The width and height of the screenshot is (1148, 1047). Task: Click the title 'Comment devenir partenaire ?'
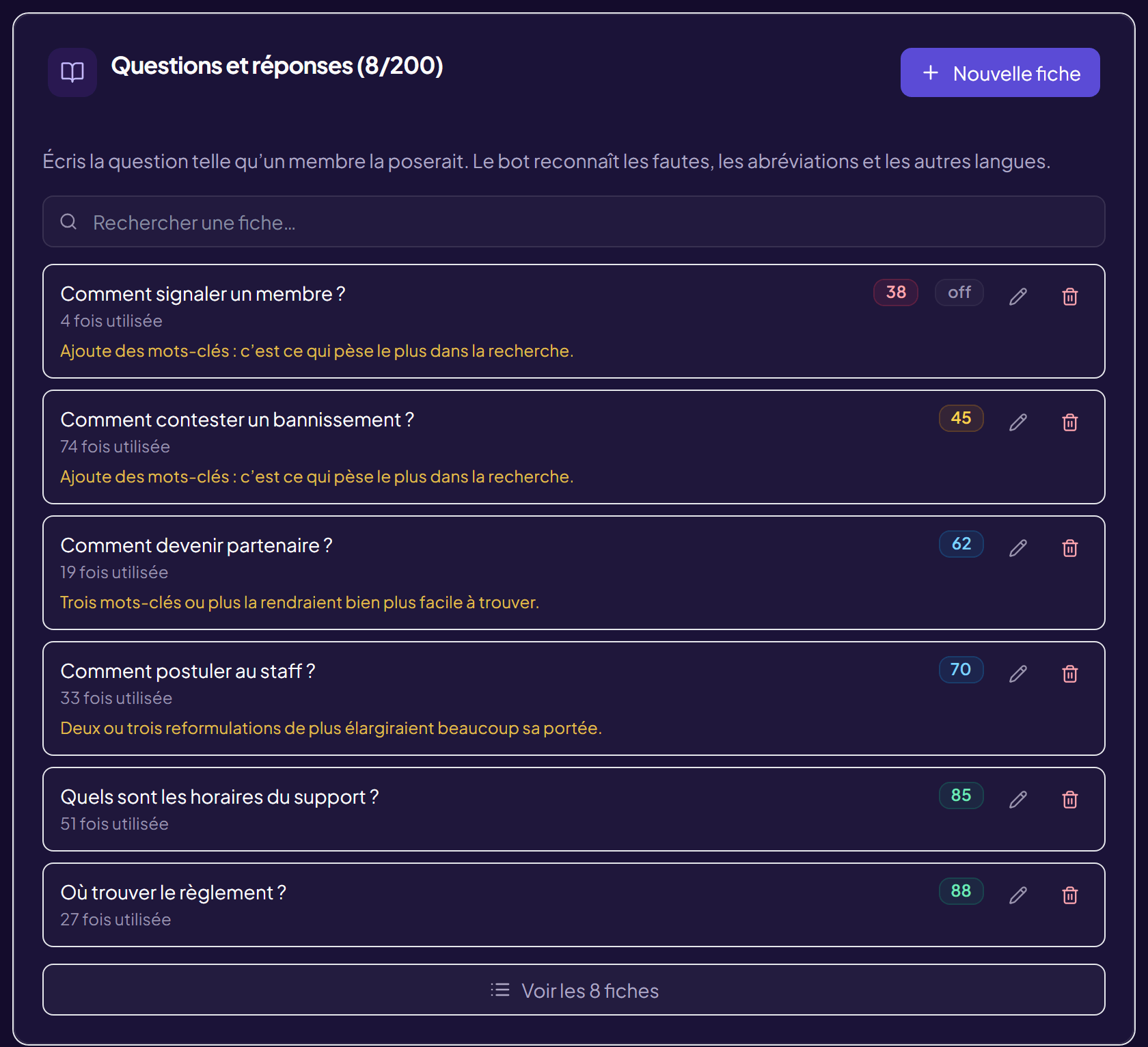point(196,545)
